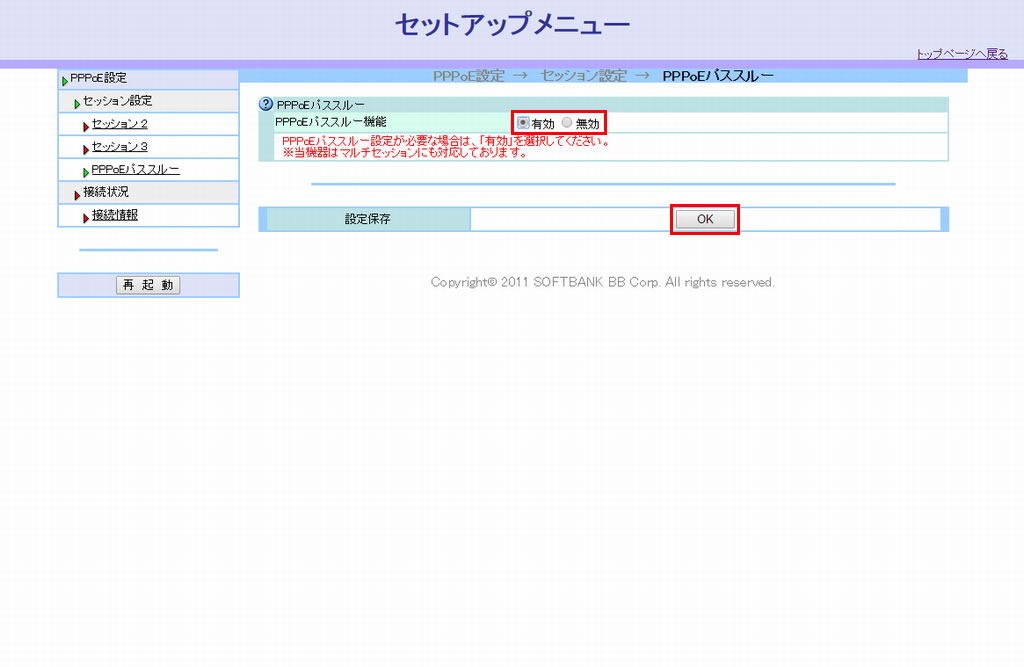Click the PPPoEパススルー機能 label
The height and width of the screenshot is (667, 1024).
click(x=330, y=122)
